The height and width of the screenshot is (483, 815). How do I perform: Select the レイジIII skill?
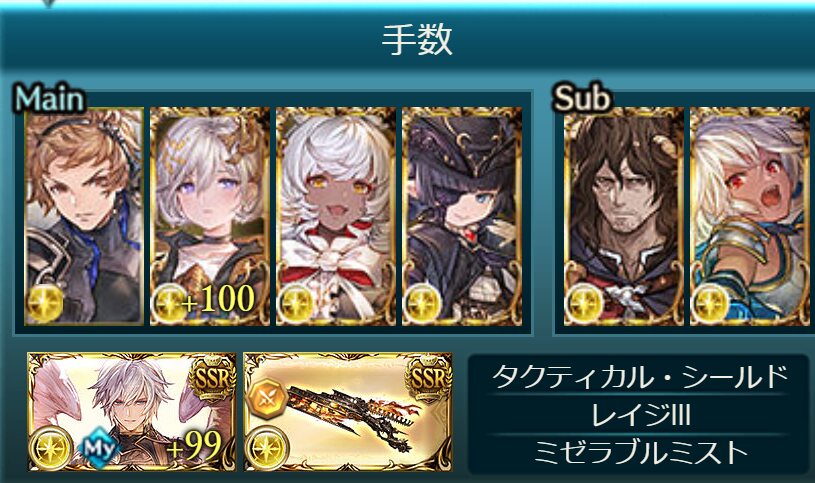point(640,415)
